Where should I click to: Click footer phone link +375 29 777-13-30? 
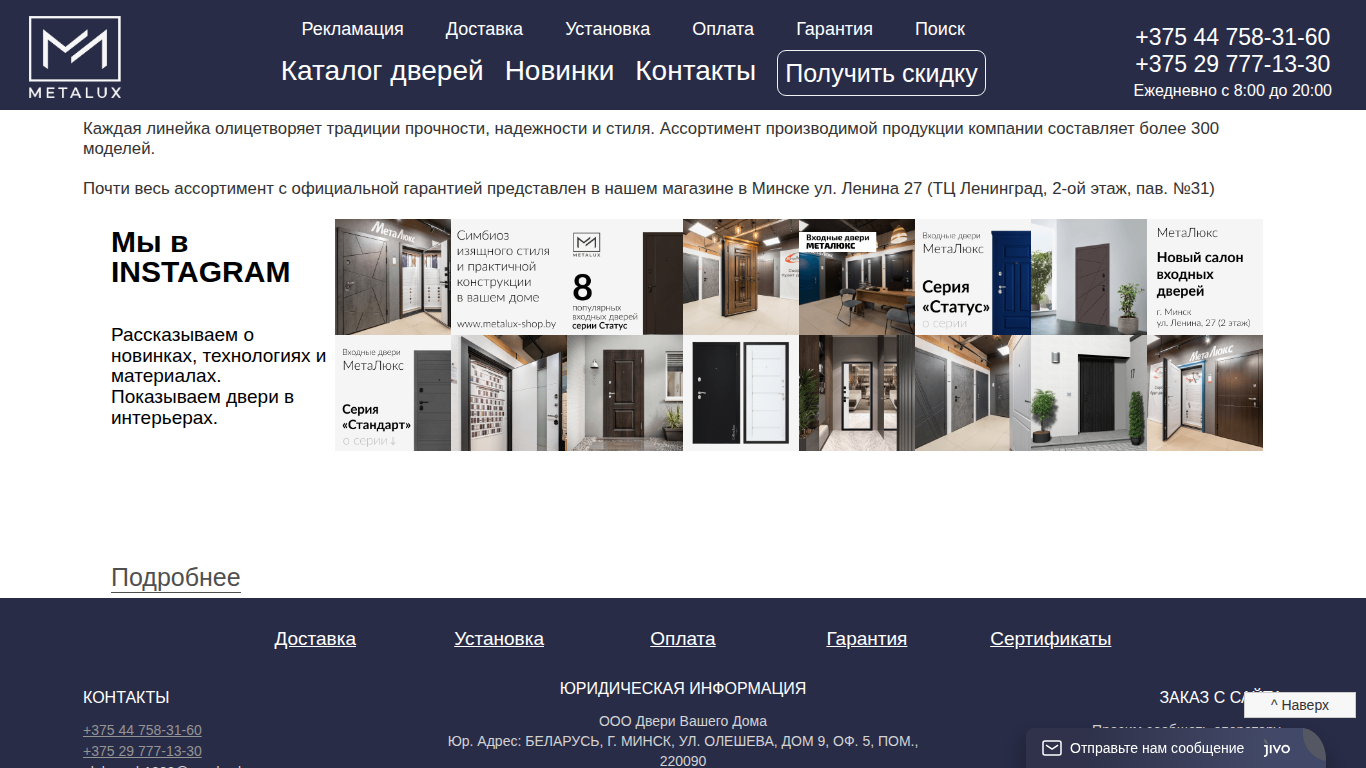pos(142,751)
